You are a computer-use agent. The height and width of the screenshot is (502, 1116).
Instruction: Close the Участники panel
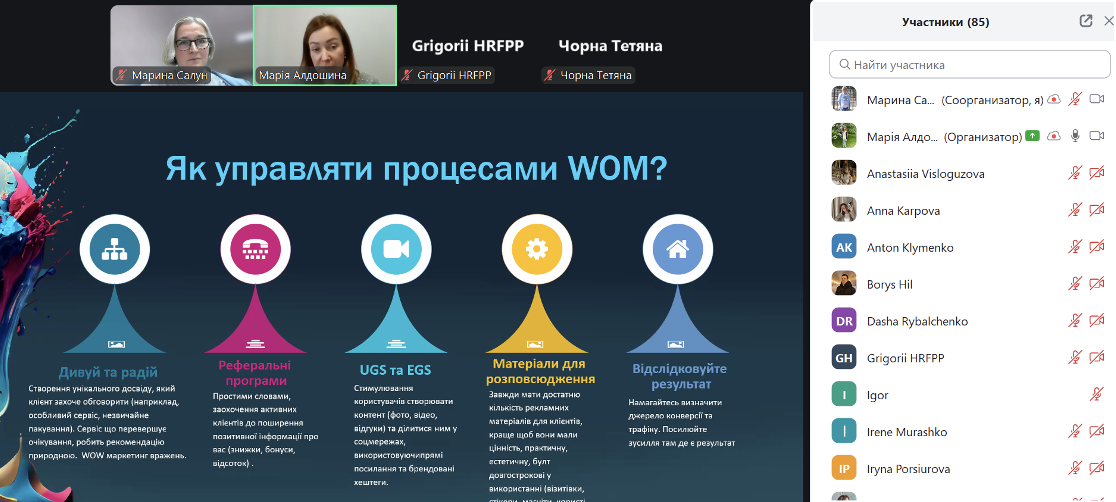[1106, 21]
